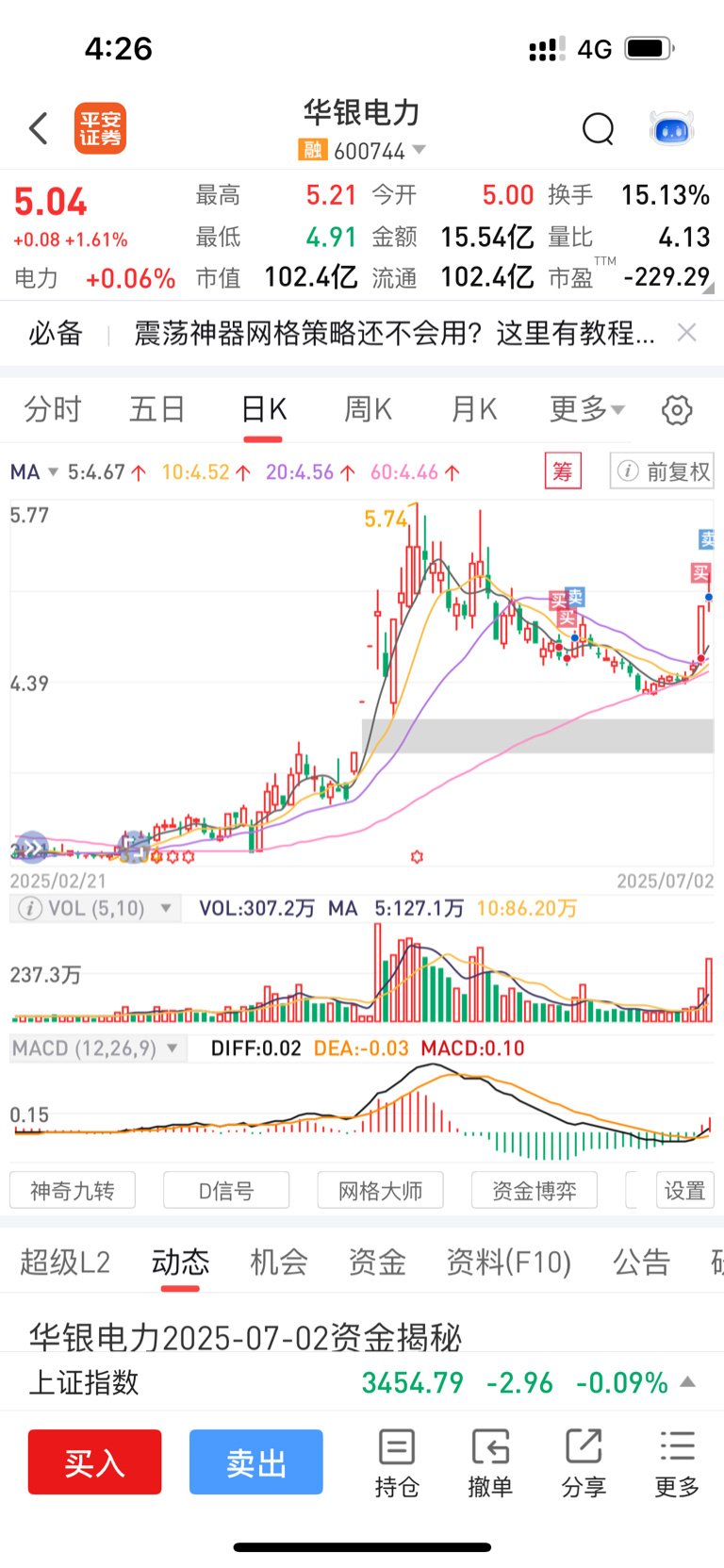Tap current price 5.04
This screenshot has width=724, height=1568.
pyautogui.click(x=51, y=202)
